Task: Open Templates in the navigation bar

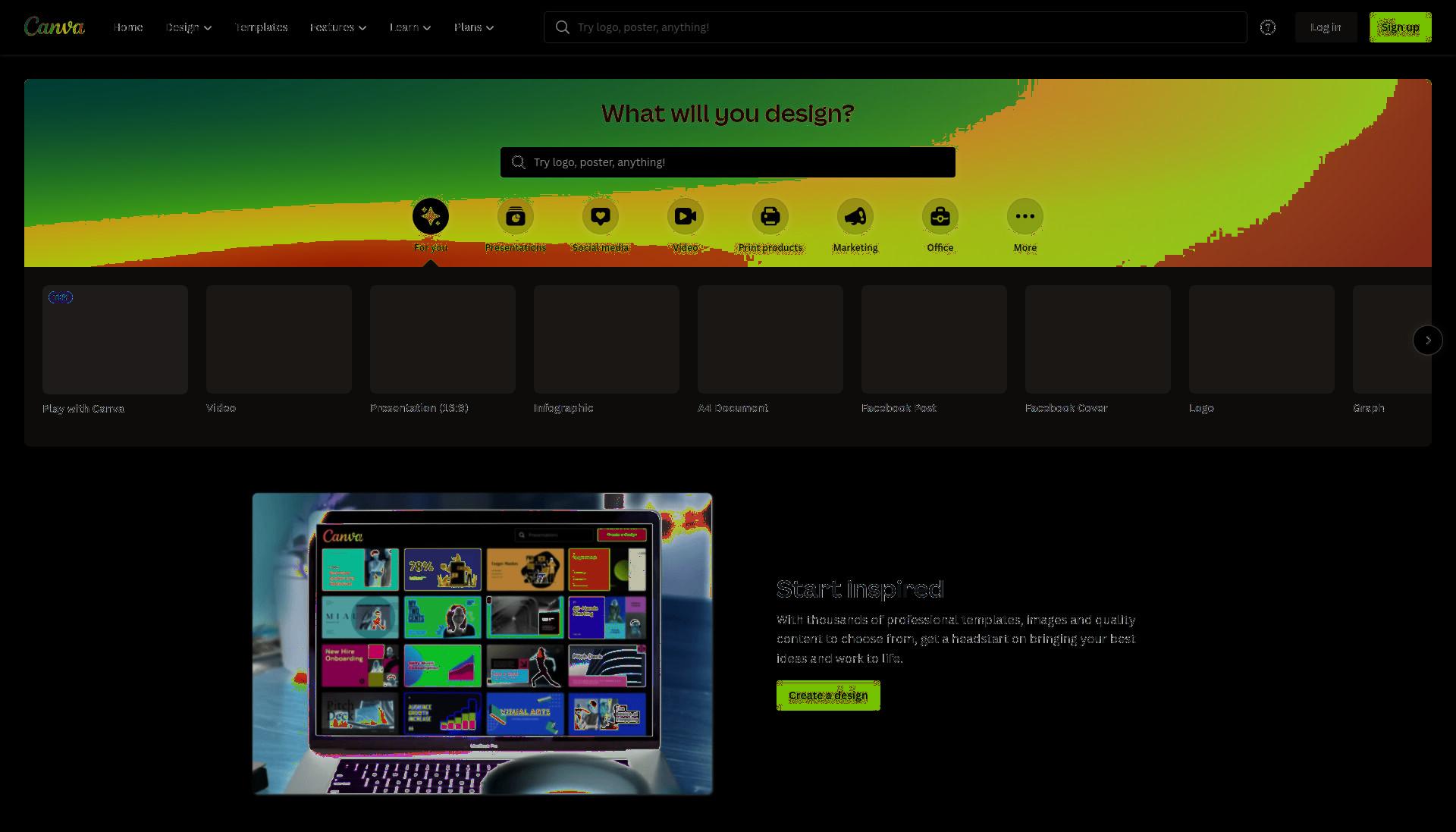Action: (x=261, y=27)
